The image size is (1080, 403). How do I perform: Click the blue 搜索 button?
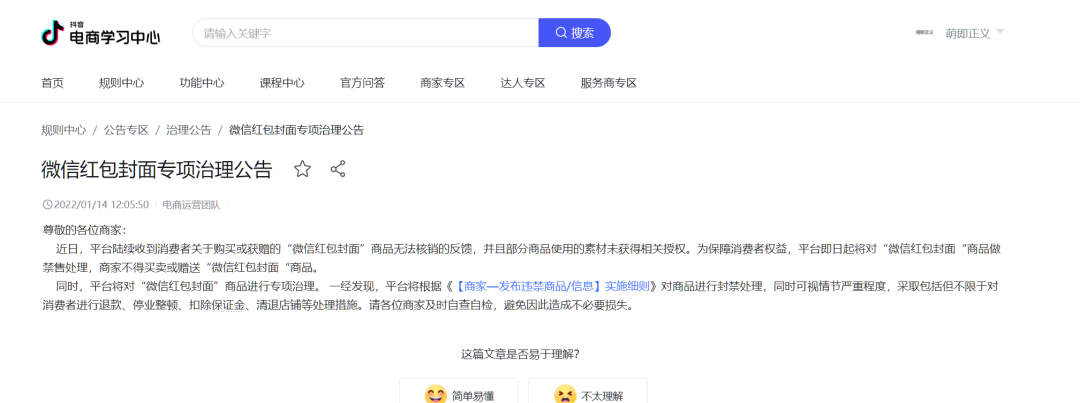pyautogui.click(x=574, y=32)
